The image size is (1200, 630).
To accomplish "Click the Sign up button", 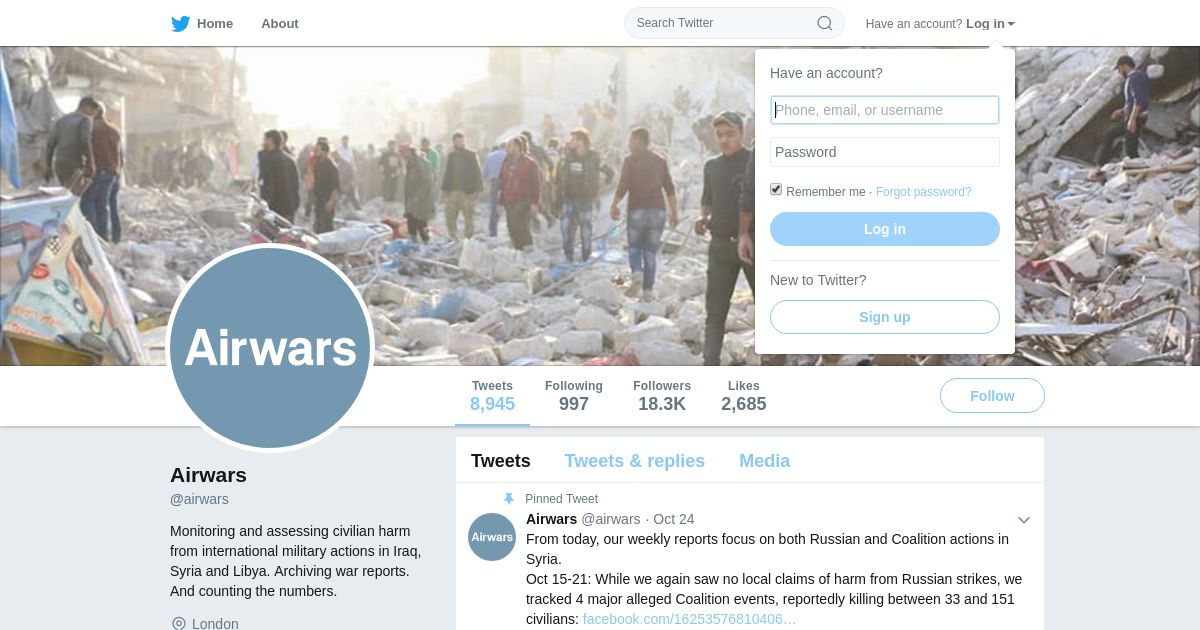I will [885, 317].
